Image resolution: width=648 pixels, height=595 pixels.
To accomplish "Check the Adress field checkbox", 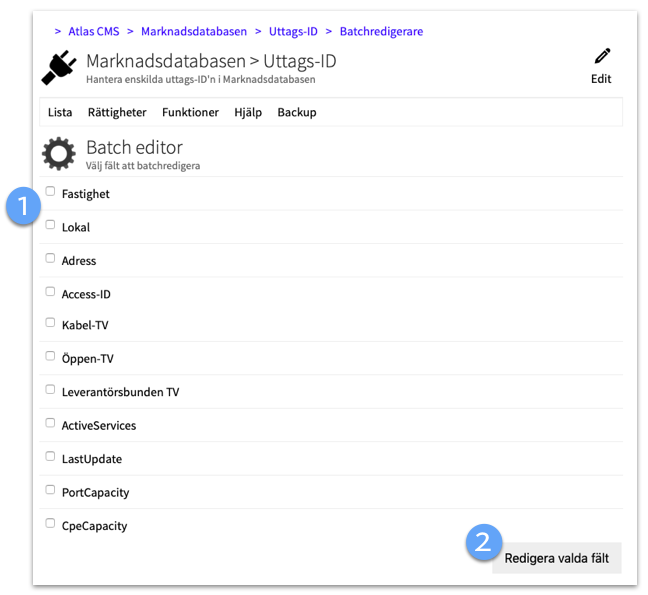I will 51,258.
